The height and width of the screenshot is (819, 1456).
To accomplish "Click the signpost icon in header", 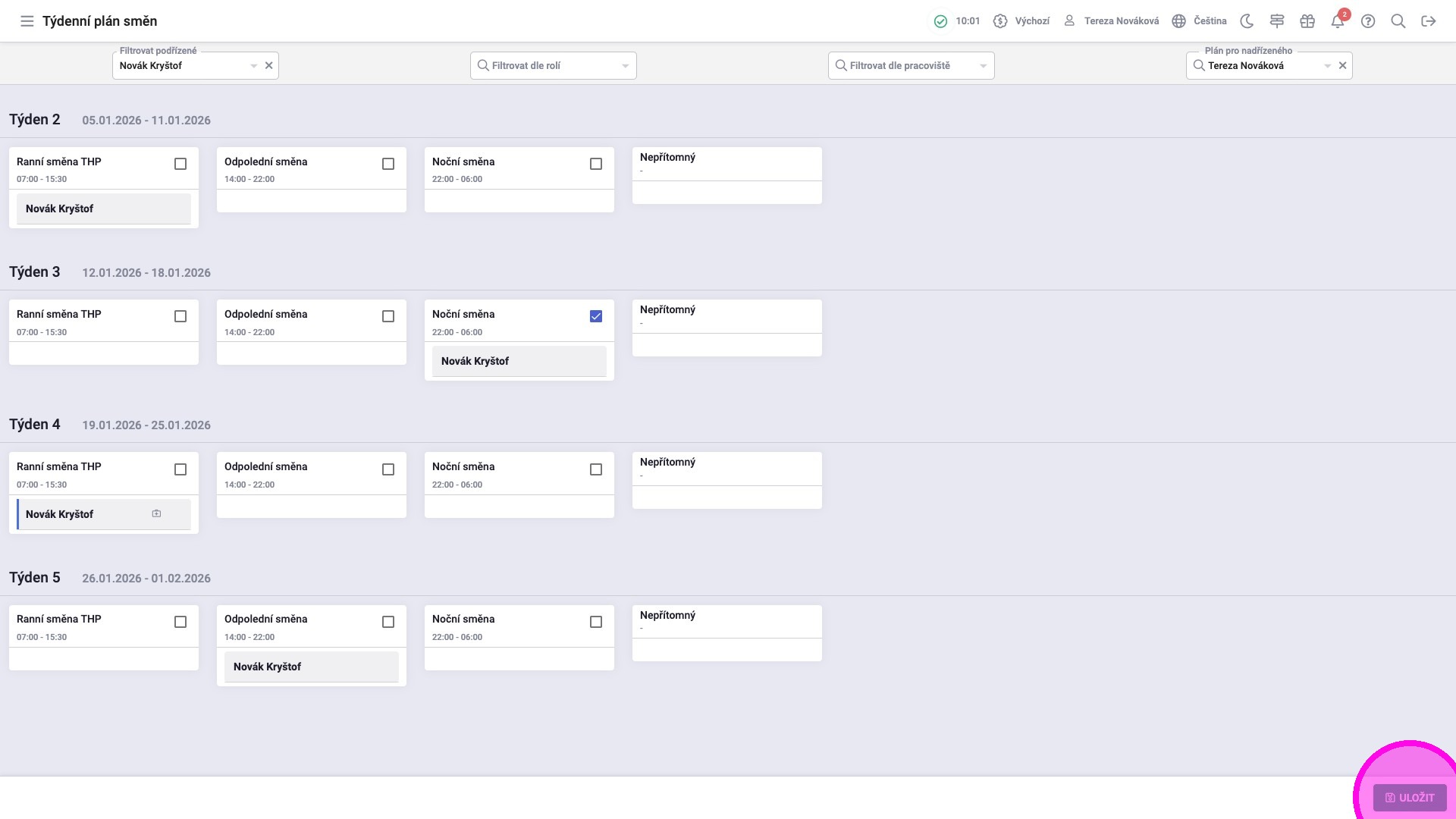I will [x=1277, y=21].
